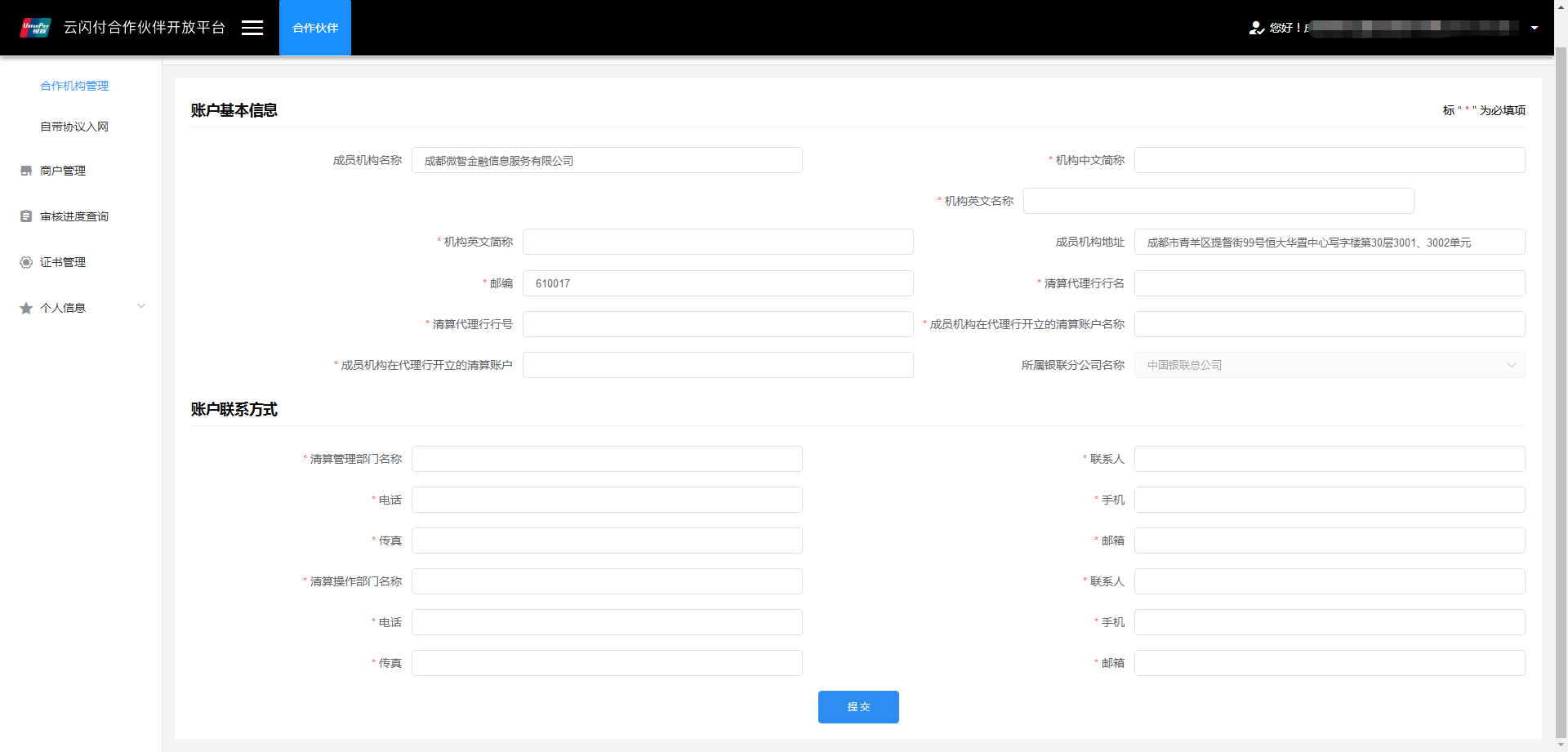Open the user account dropdown arrow
Viewport: 1568px width, 752px height.
click(1535, 28)
